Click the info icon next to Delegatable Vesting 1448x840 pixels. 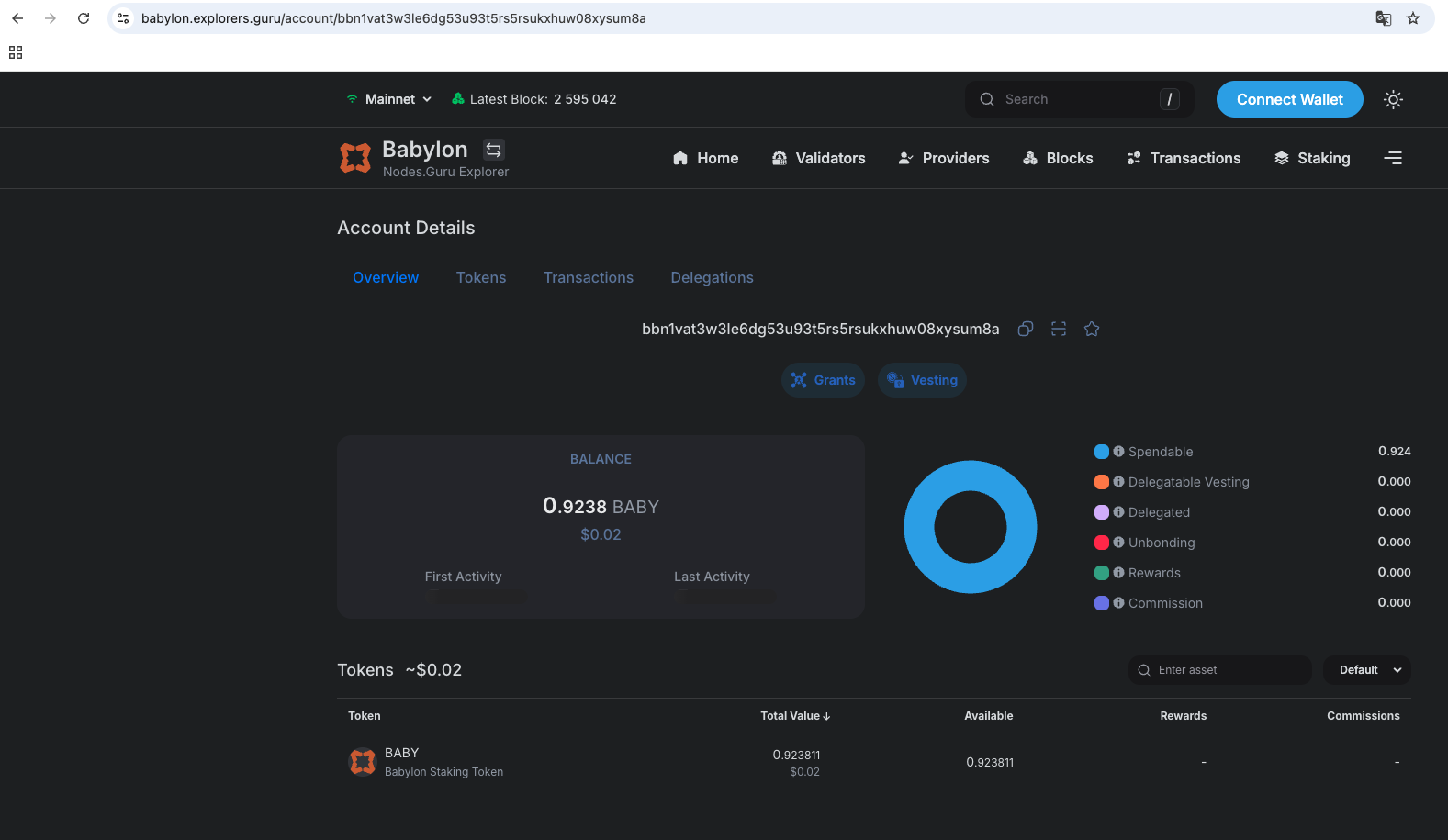(1118, 482)
